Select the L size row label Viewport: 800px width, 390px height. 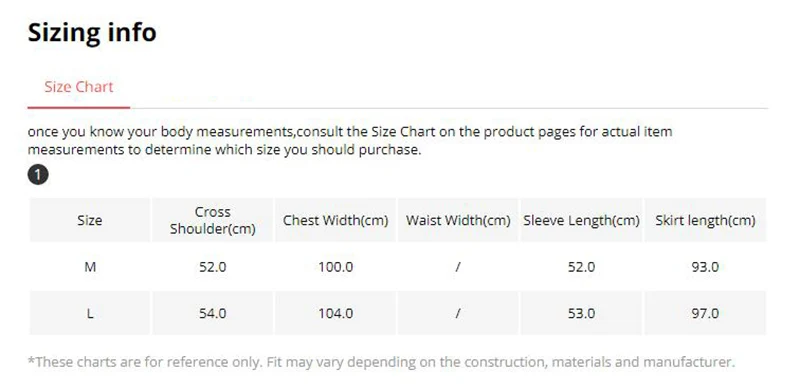(90, 313)
